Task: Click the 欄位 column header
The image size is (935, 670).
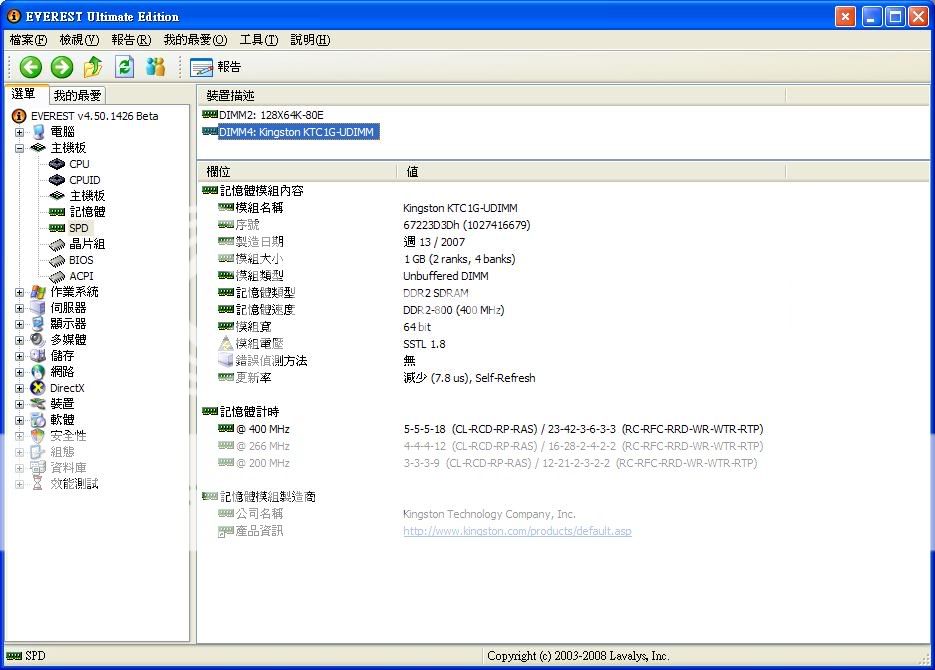Action: pyautogui.click(x=297, y=172)
